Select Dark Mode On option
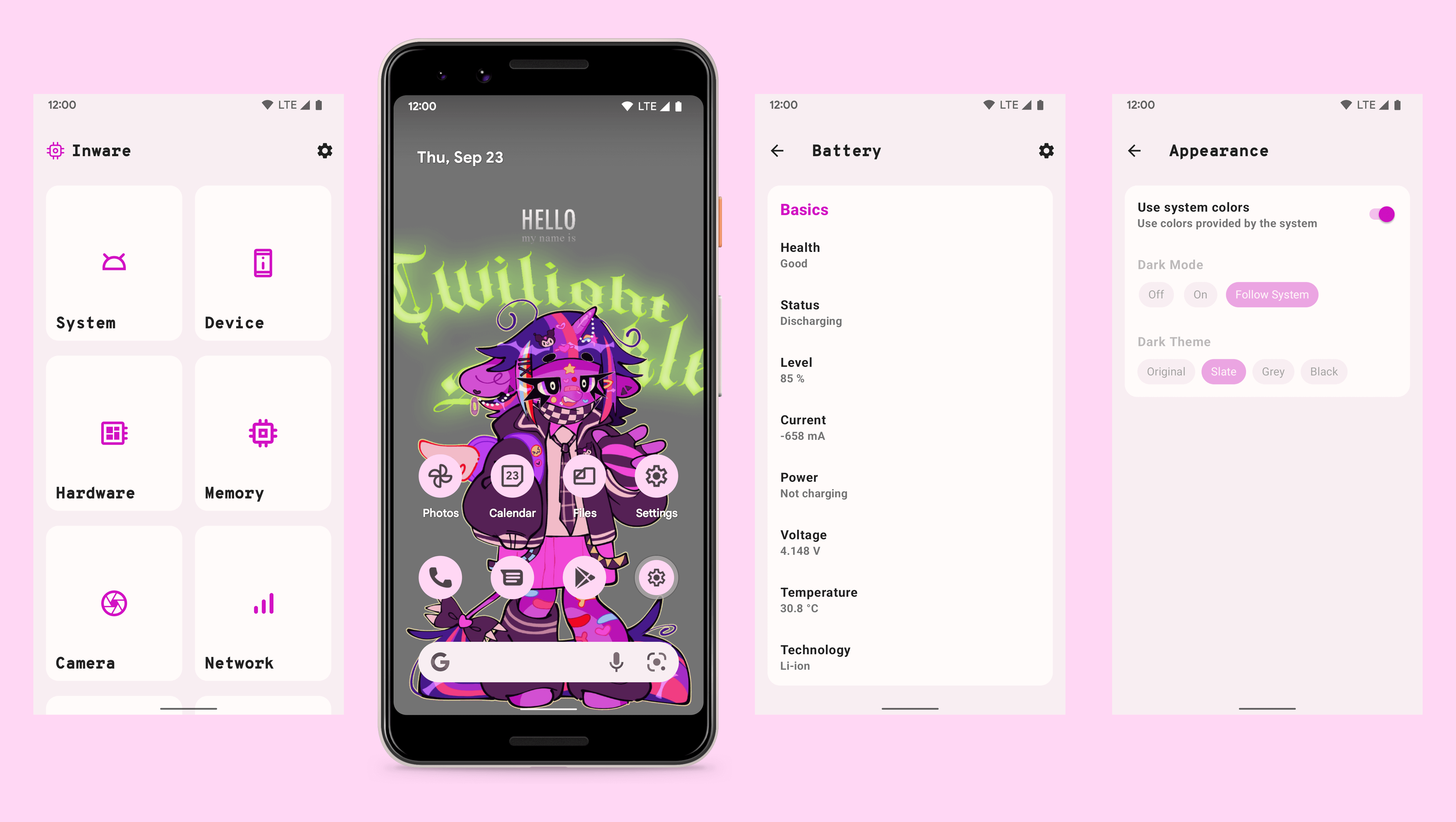The image size is (1456, 822). tap(1200, 293)
